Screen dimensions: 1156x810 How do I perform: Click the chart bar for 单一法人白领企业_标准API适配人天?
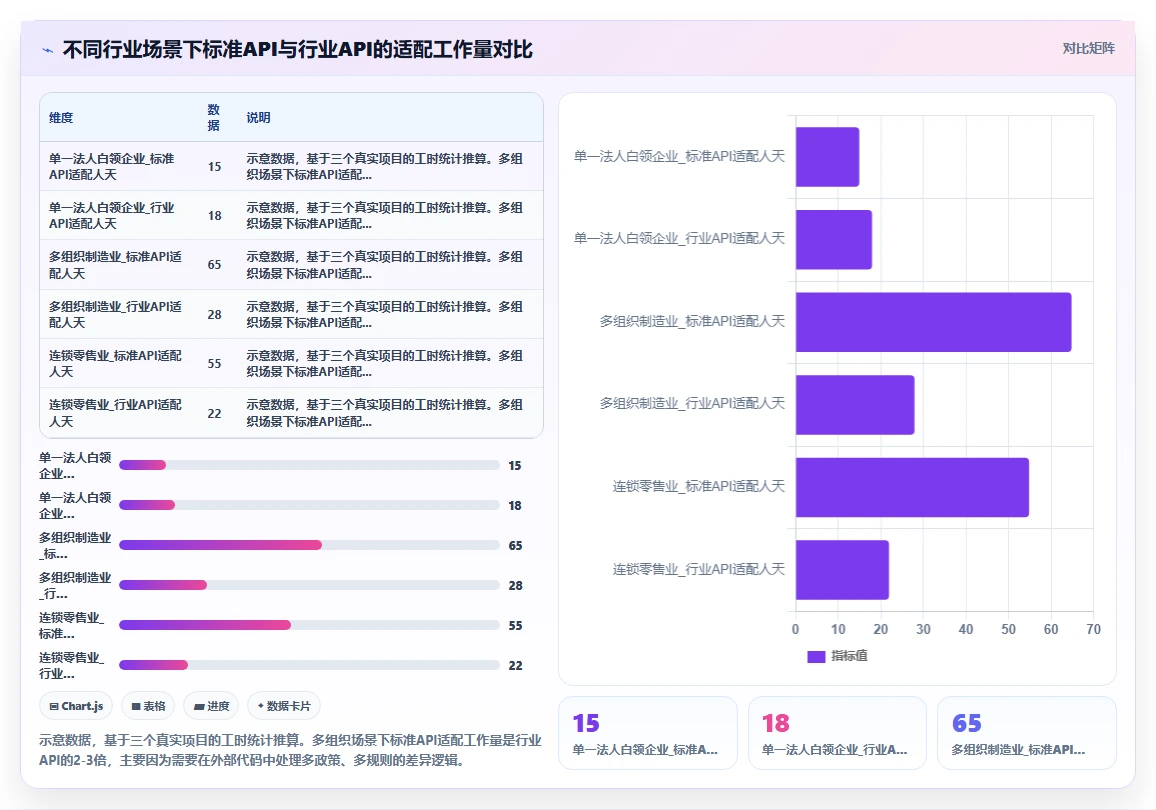[827, 157]
